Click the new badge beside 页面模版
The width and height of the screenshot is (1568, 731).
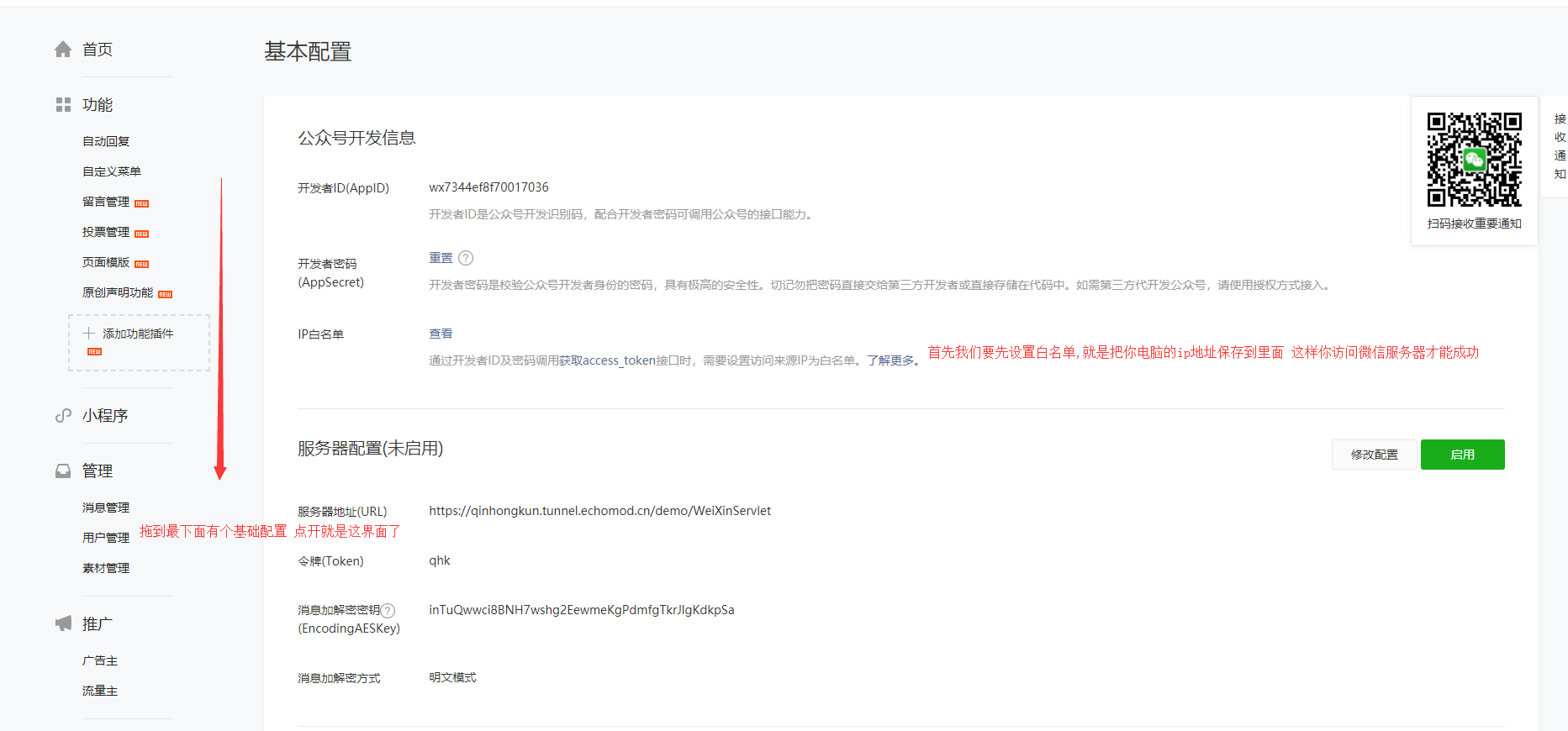click(x=142, y=264)
